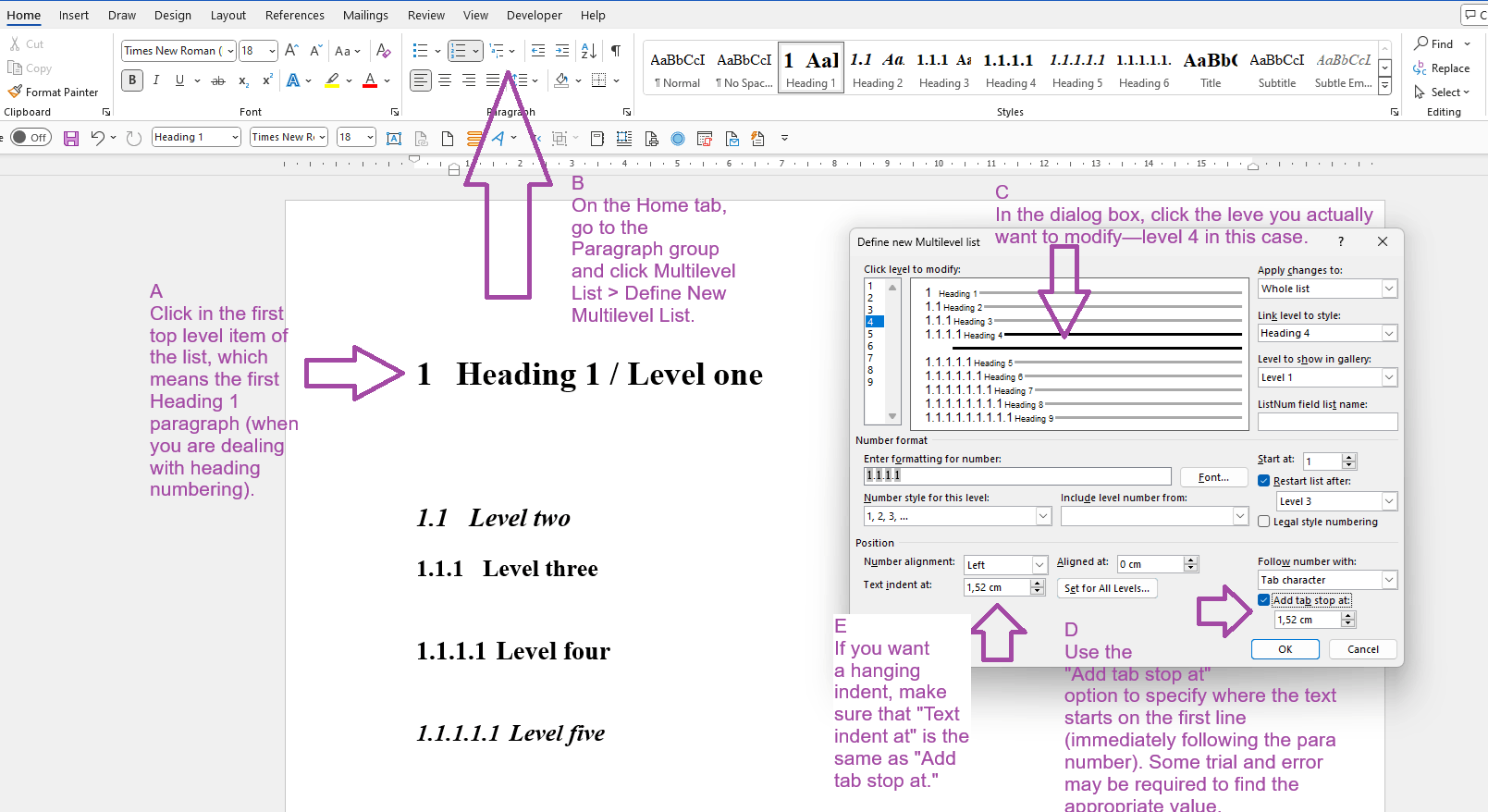The image size is (1488, 812).
Task: Show paragraph marks with the pilcrow icon
Action: click(x=616, y=50)
